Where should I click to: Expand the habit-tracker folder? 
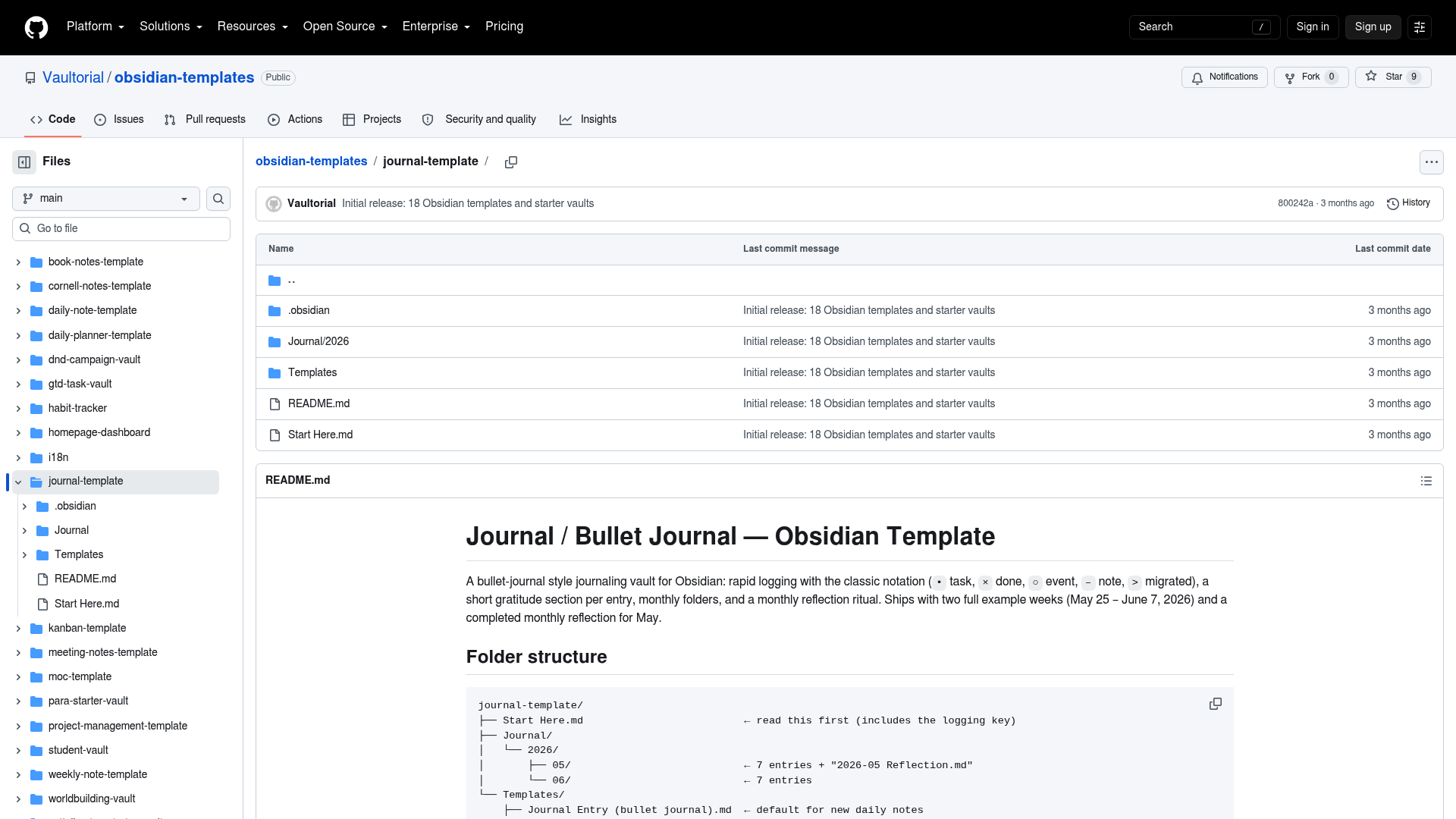(18, 409)
